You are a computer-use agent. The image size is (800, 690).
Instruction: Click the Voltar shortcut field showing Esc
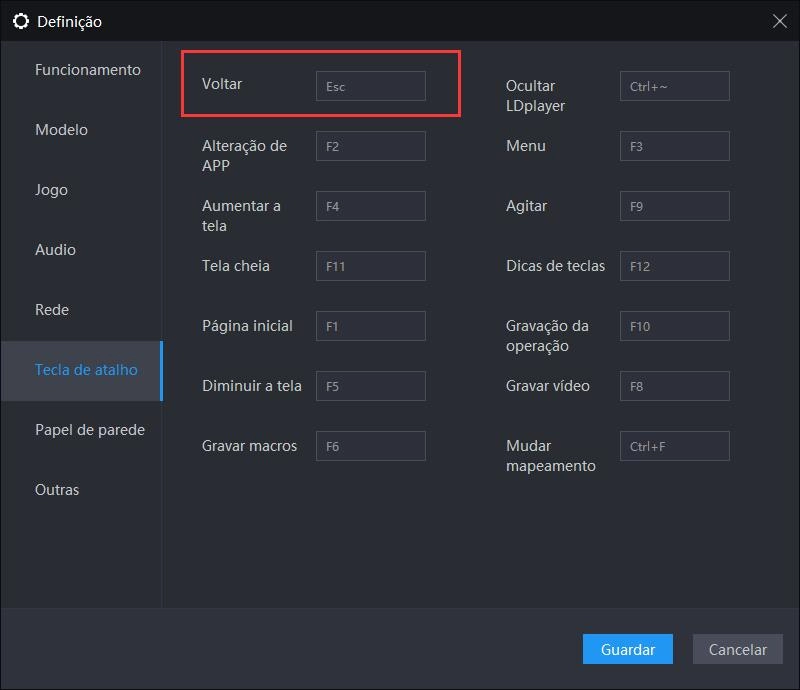[370, 86]
